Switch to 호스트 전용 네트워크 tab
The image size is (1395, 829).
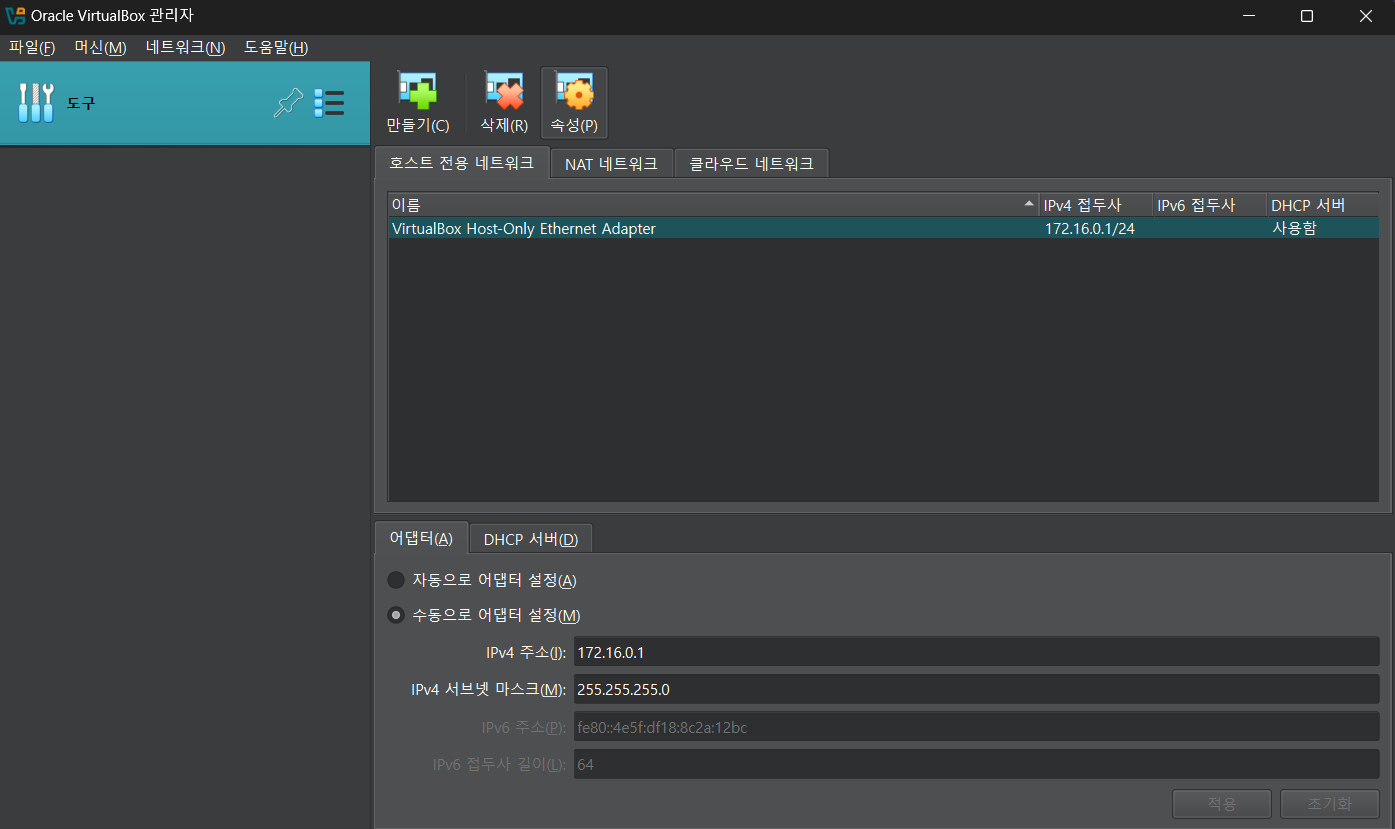tap(461, 163)
